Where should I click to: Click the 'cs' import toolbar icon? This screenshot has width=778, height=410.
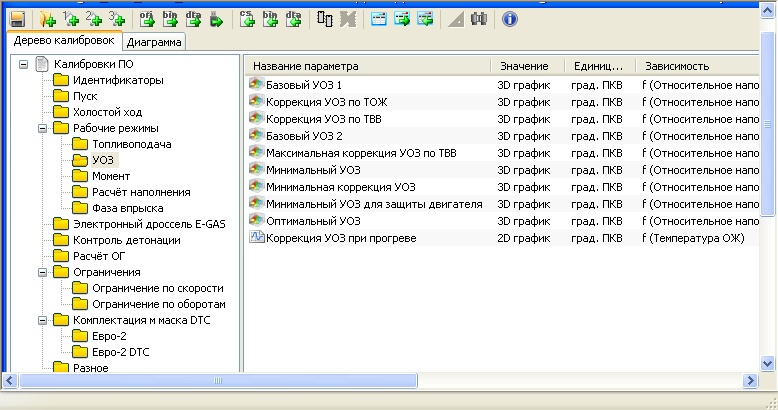pos(248,18)
